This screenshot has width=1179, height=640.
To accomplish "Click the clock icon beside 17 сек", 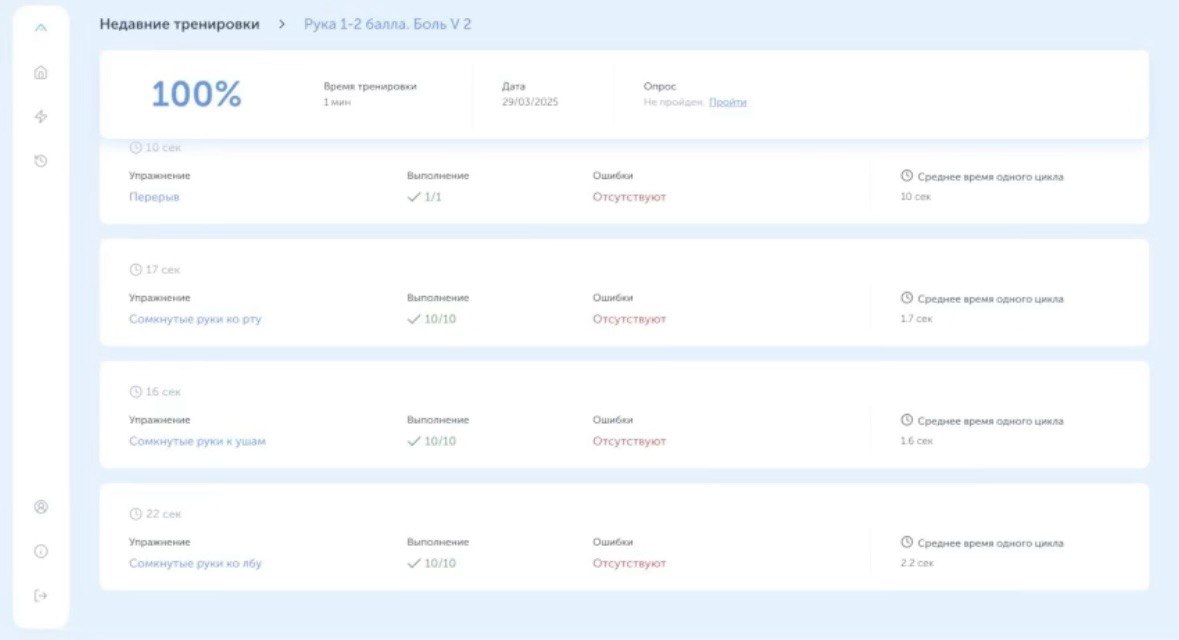I will tap(136, 270).
